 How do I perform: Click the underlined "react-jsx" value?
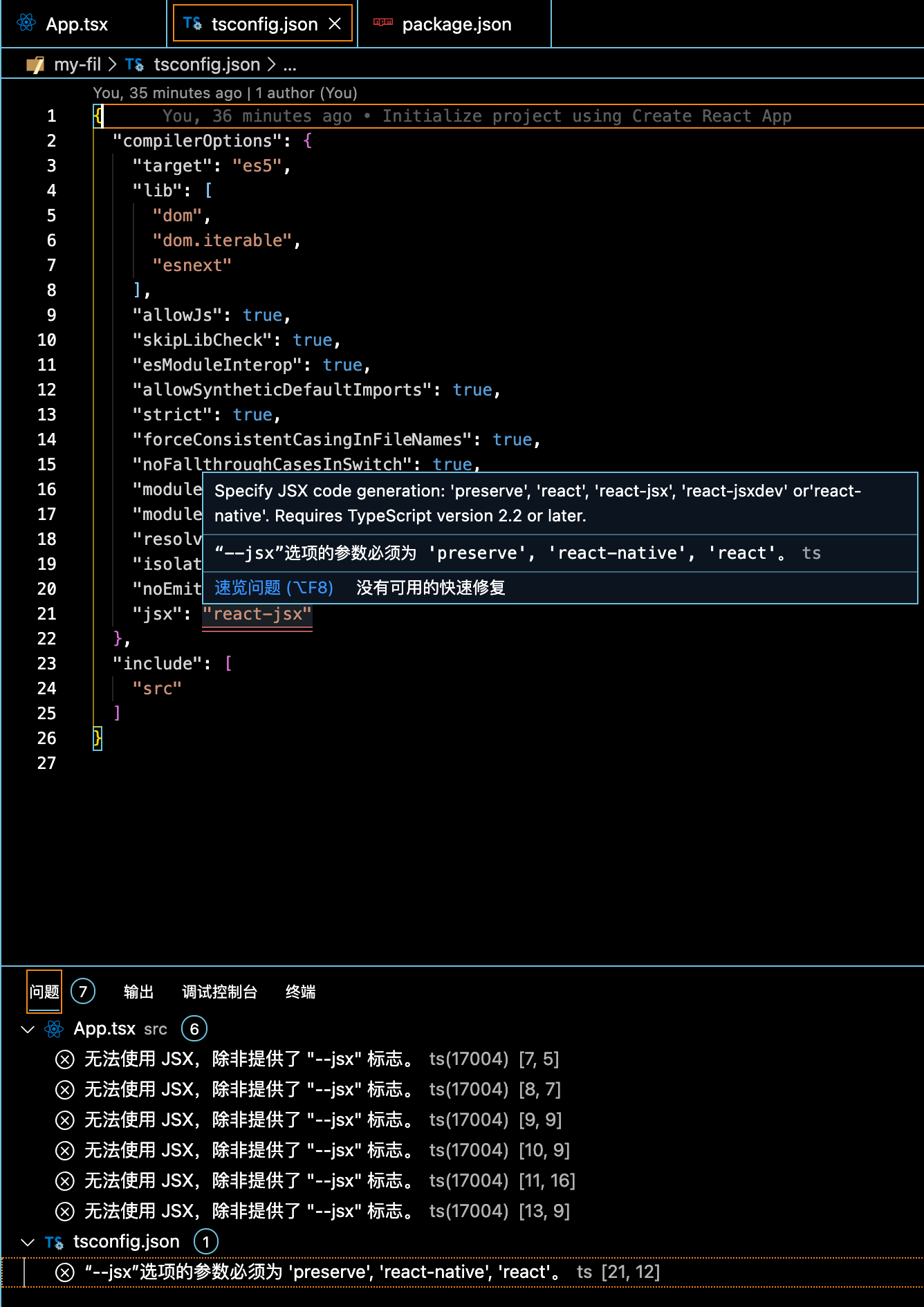[x=257, y=613]
